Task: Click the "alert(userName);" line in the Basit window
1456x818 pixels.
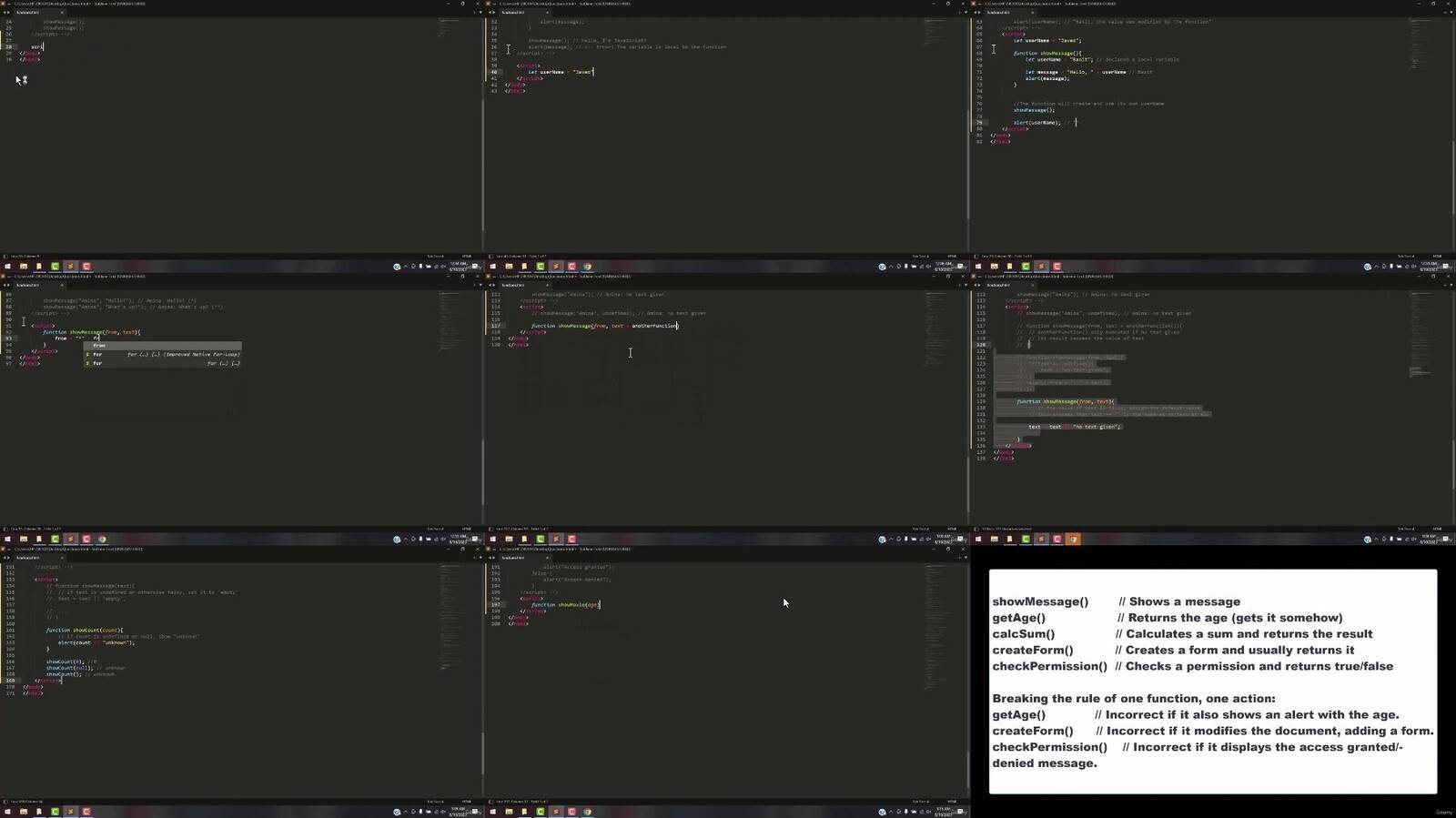Action: [x=1036, y=123]
